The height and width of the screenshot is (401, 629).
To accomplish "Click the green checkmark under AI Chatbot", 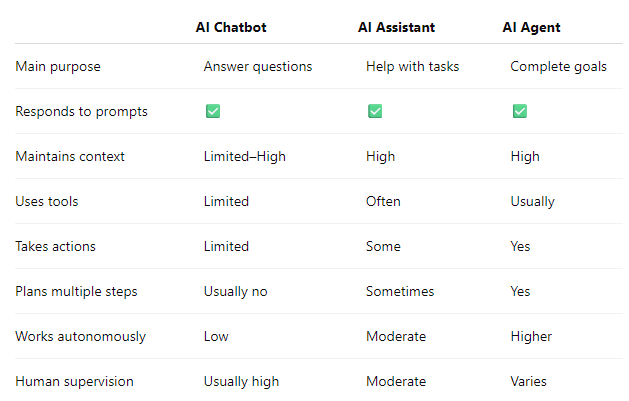I will point(213,111).
